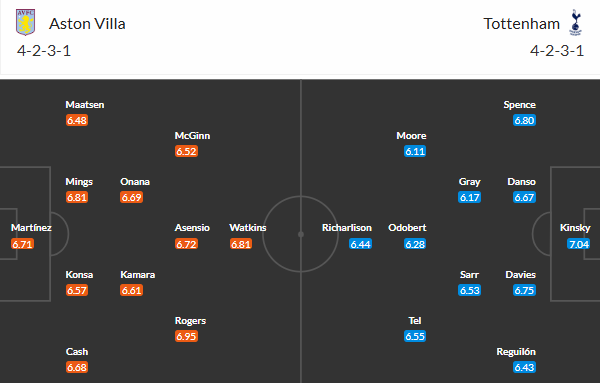The image size is (600, 383).
Task: Select the Maatsen player name
Action: (x=85, y=105)
